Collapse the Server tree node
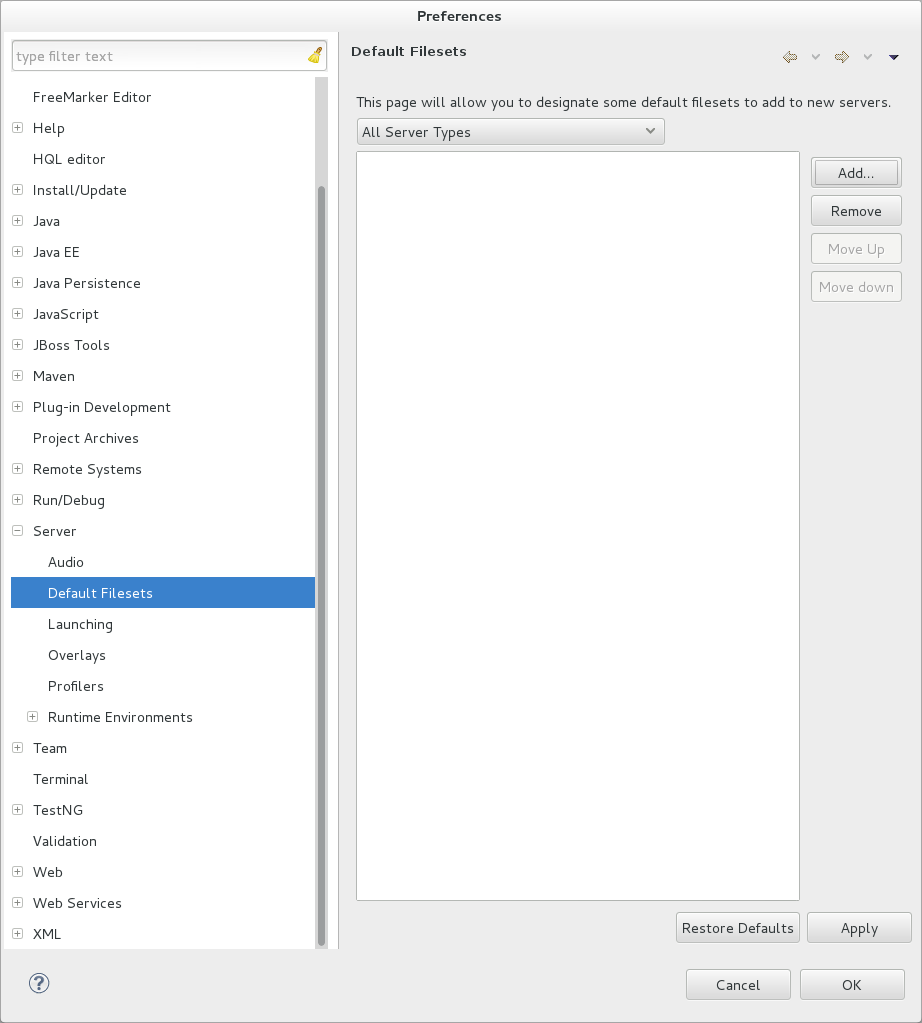Viewport: 922px width, 1023px height. (x=17, y=531)
